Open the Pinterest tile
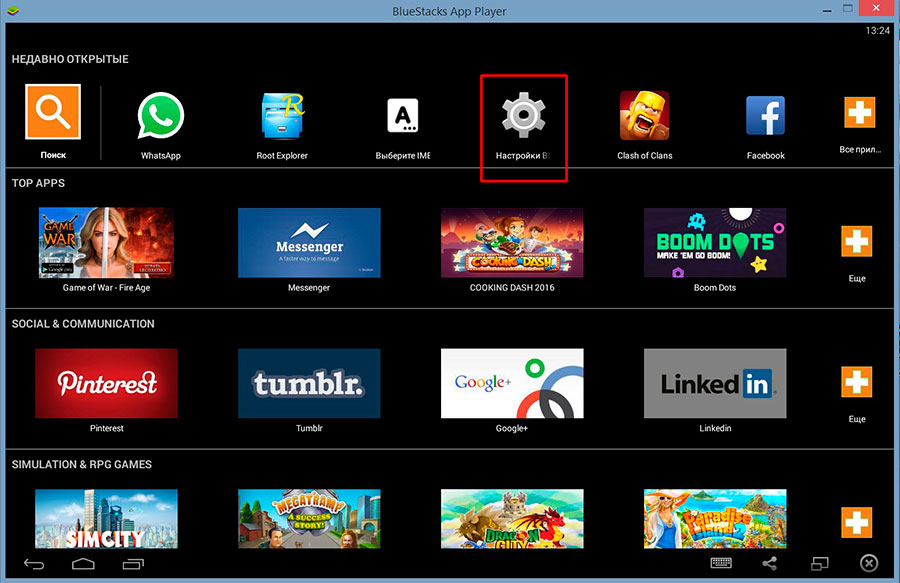900x583 pixels. (x=106, y=383)
